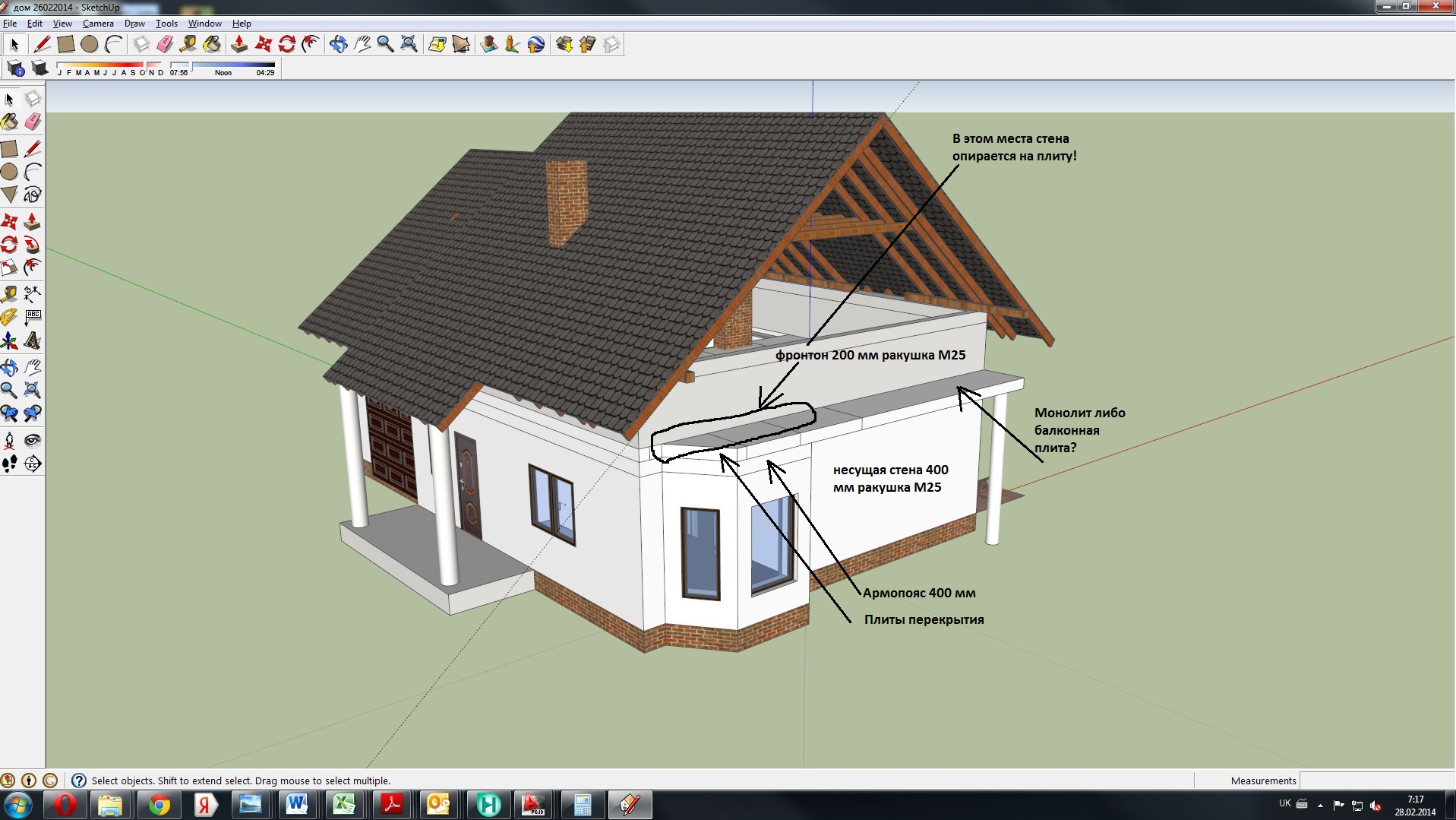This screenshot has height=820, width=1456.
Task: Select the Follow Me tool in left toolbox
Action: tap(32, 245)
